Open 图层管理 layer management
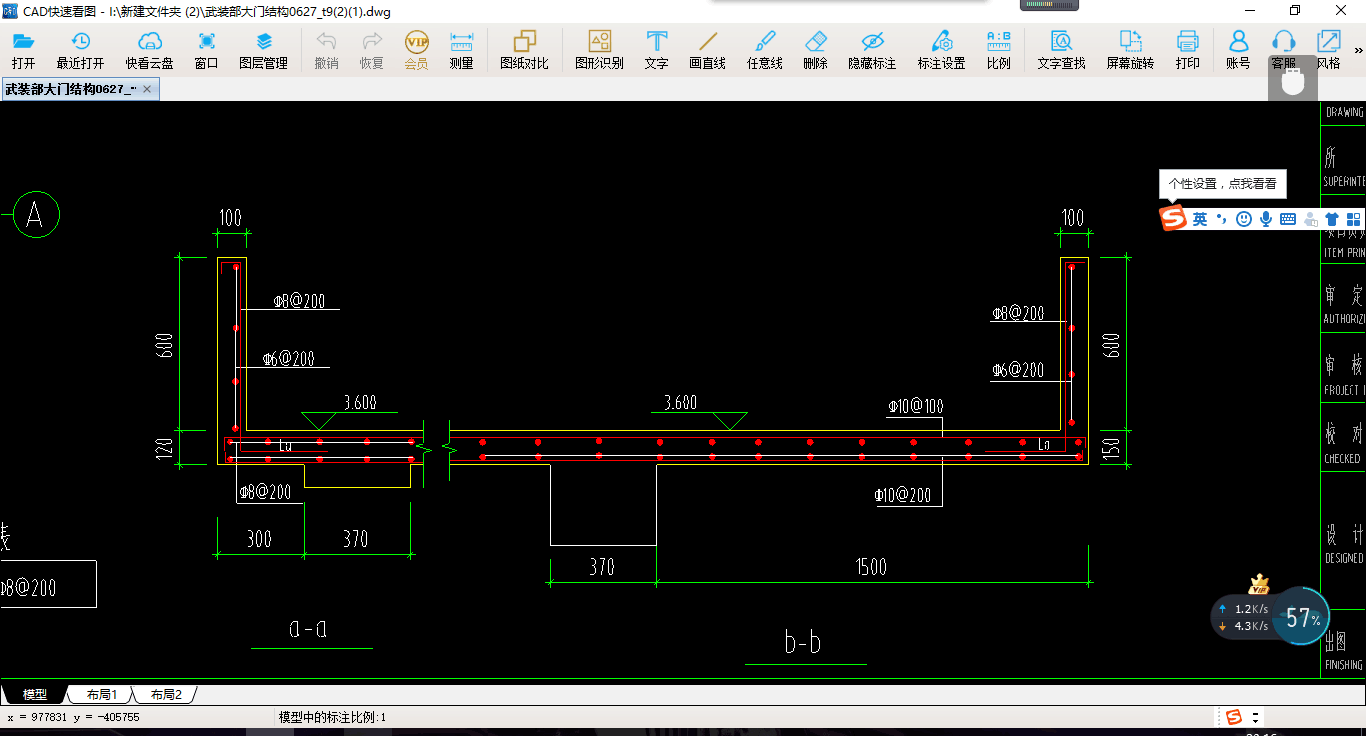The width and height of the screenshot is (1366, 736). [x=263, y=49]
